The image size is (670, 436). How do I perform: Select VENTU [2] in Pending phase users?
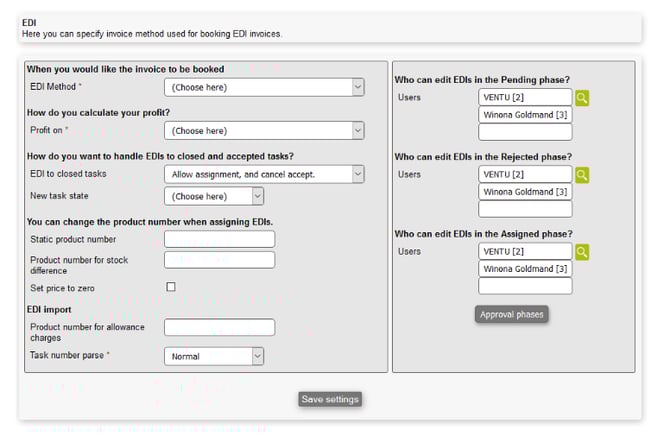click(525, 98)
